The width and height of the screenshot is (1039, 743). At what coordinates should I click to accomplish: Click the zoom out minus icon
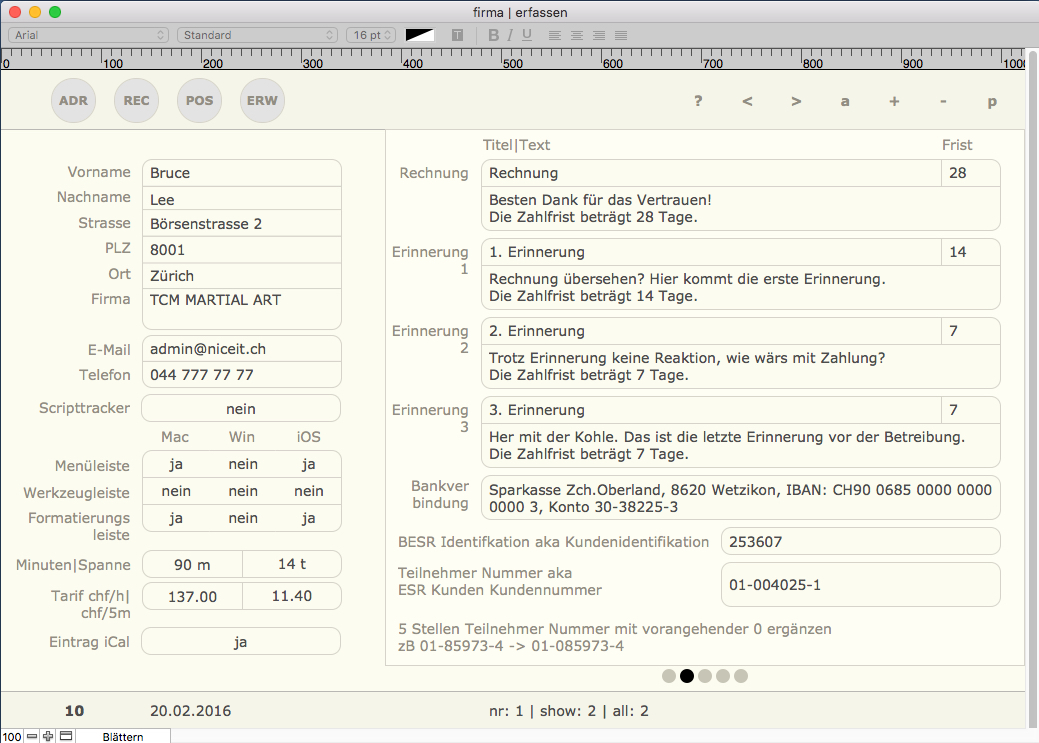pos(32,736)
